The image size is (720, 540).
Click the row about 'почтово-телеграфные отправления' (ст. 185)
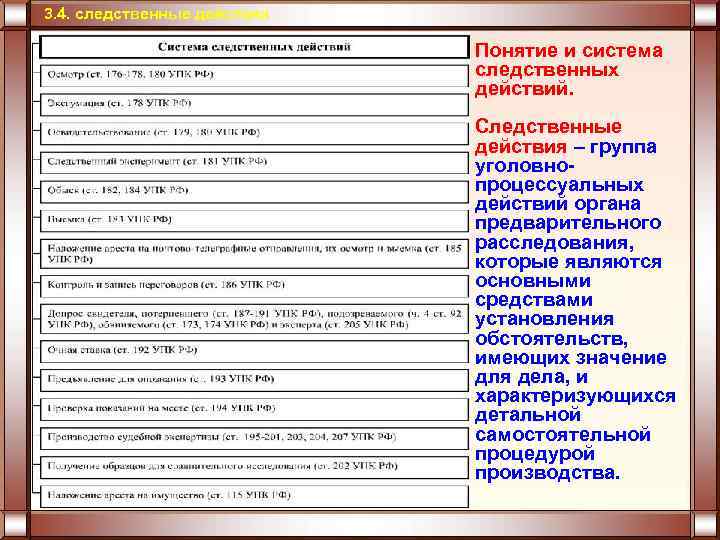[x=254, y=254]
